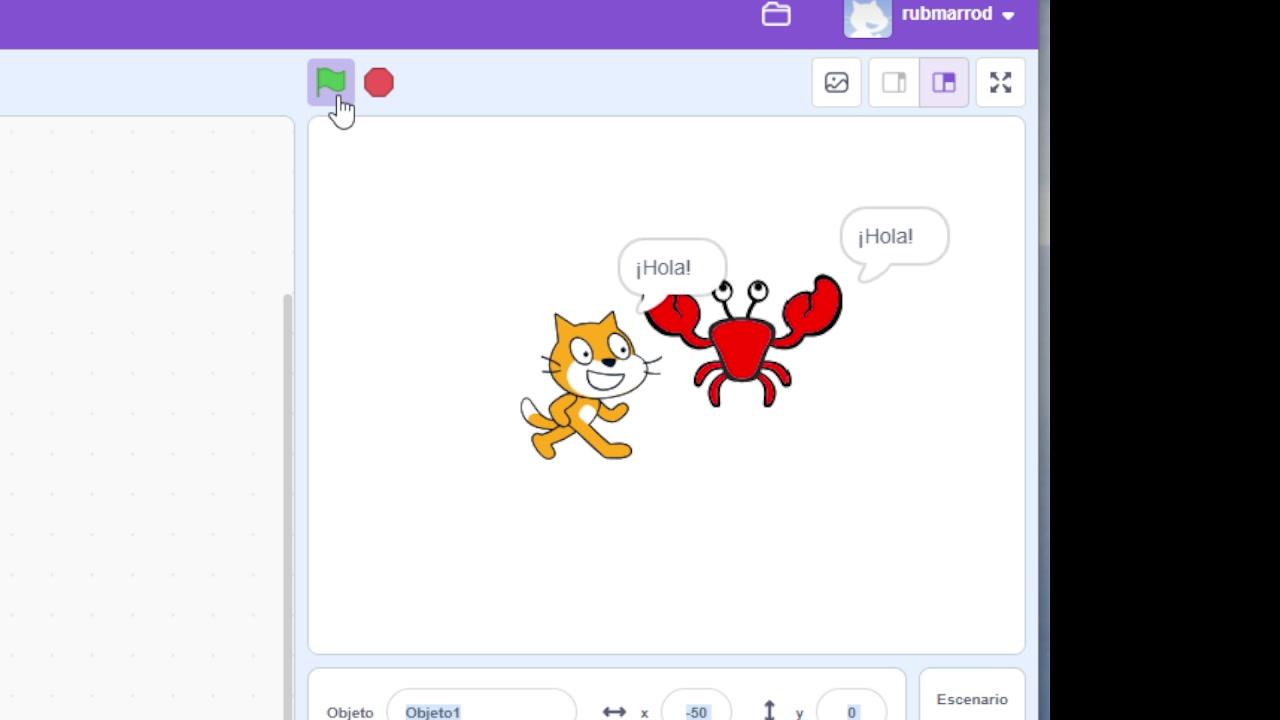Click the green flag to run
Image resolution: width=1280 pixels, height=720 pixels.
330,82
